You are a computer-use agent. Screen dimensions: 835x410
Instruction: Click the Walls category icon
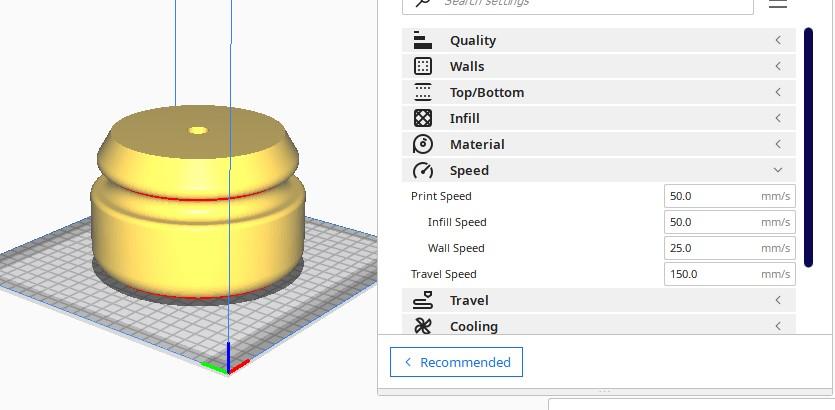(422, 66)
